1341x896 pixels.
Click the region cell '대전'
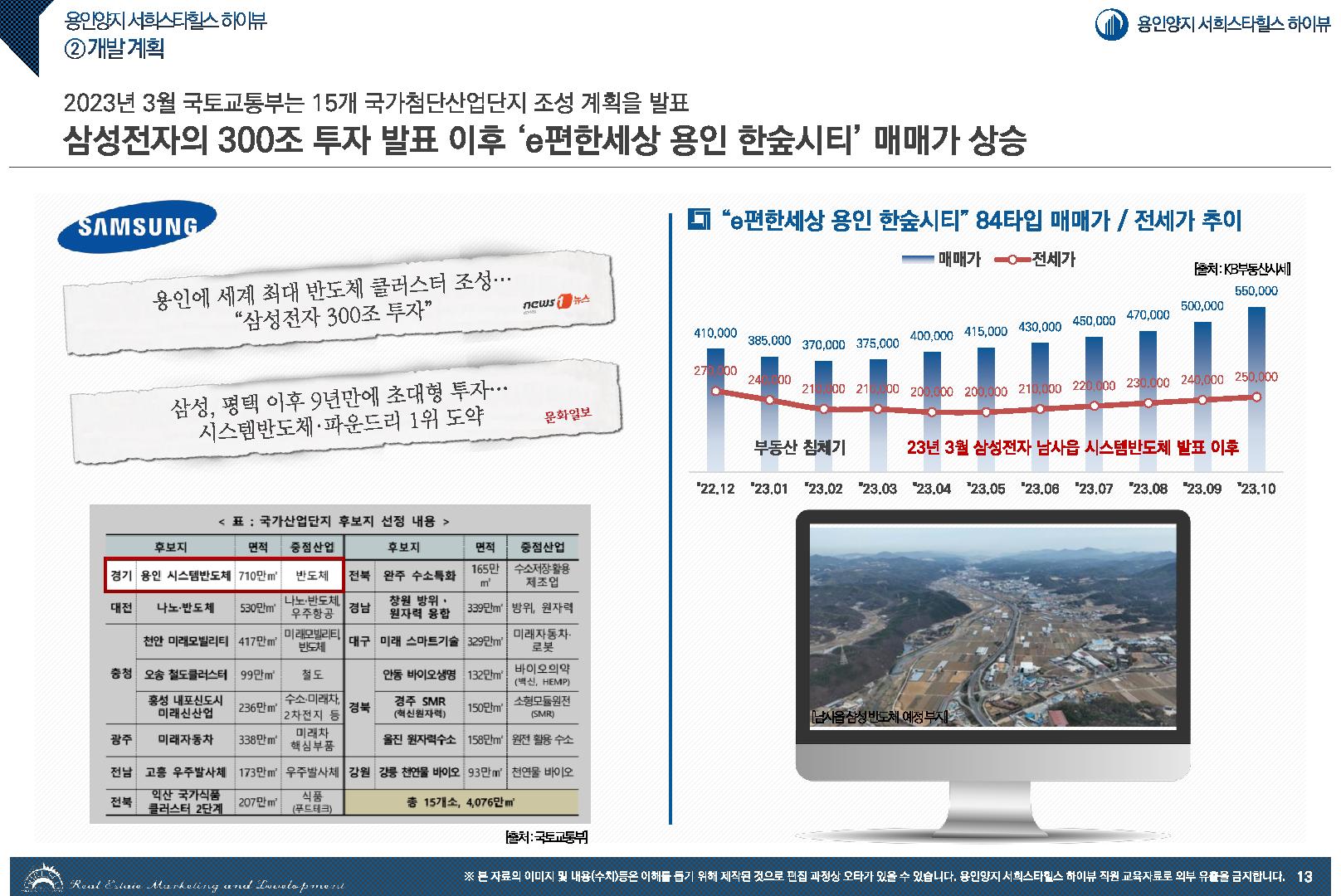point(121,607)
